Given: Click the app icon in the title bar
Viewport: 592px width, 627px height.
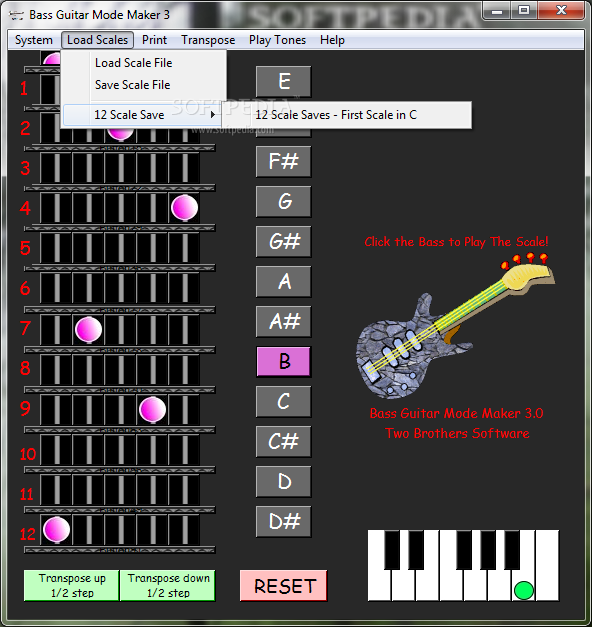Looking at the screenshot, I should [16, 15].
